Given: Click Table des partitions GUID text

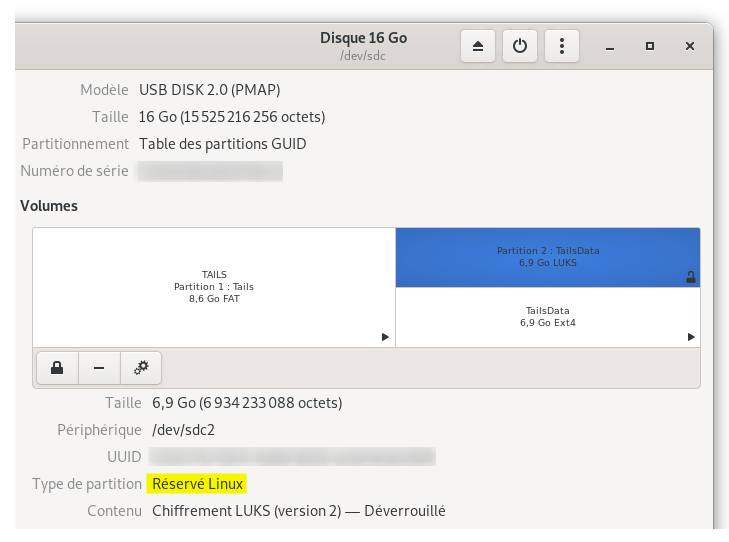Looking at the screenshot, I should pyautogui.click(x=223, y=144).
